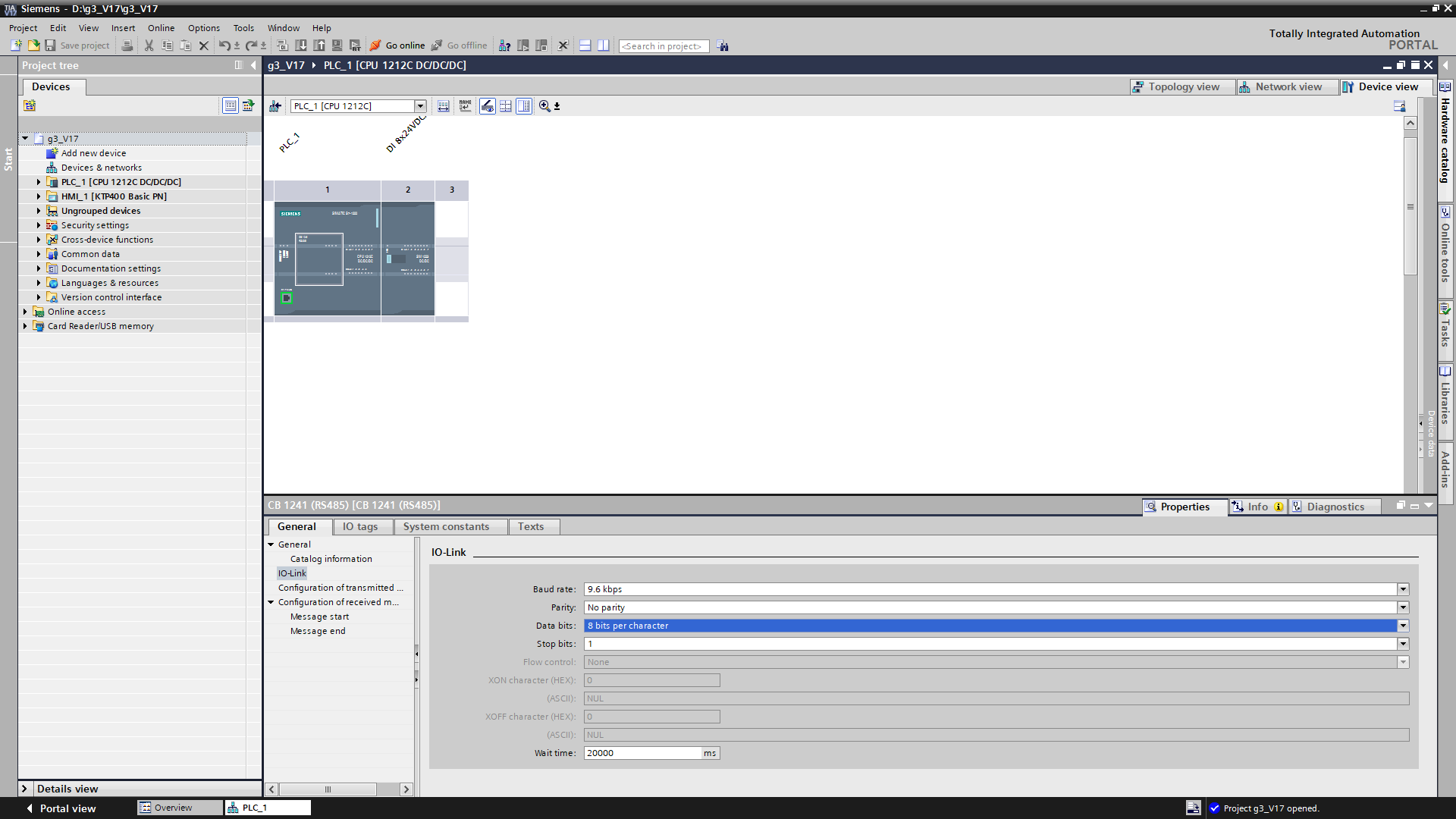Click the Copy icon in toolbar
The height and width of the screenshot is (819, 1456).
(x=167, y=45)
